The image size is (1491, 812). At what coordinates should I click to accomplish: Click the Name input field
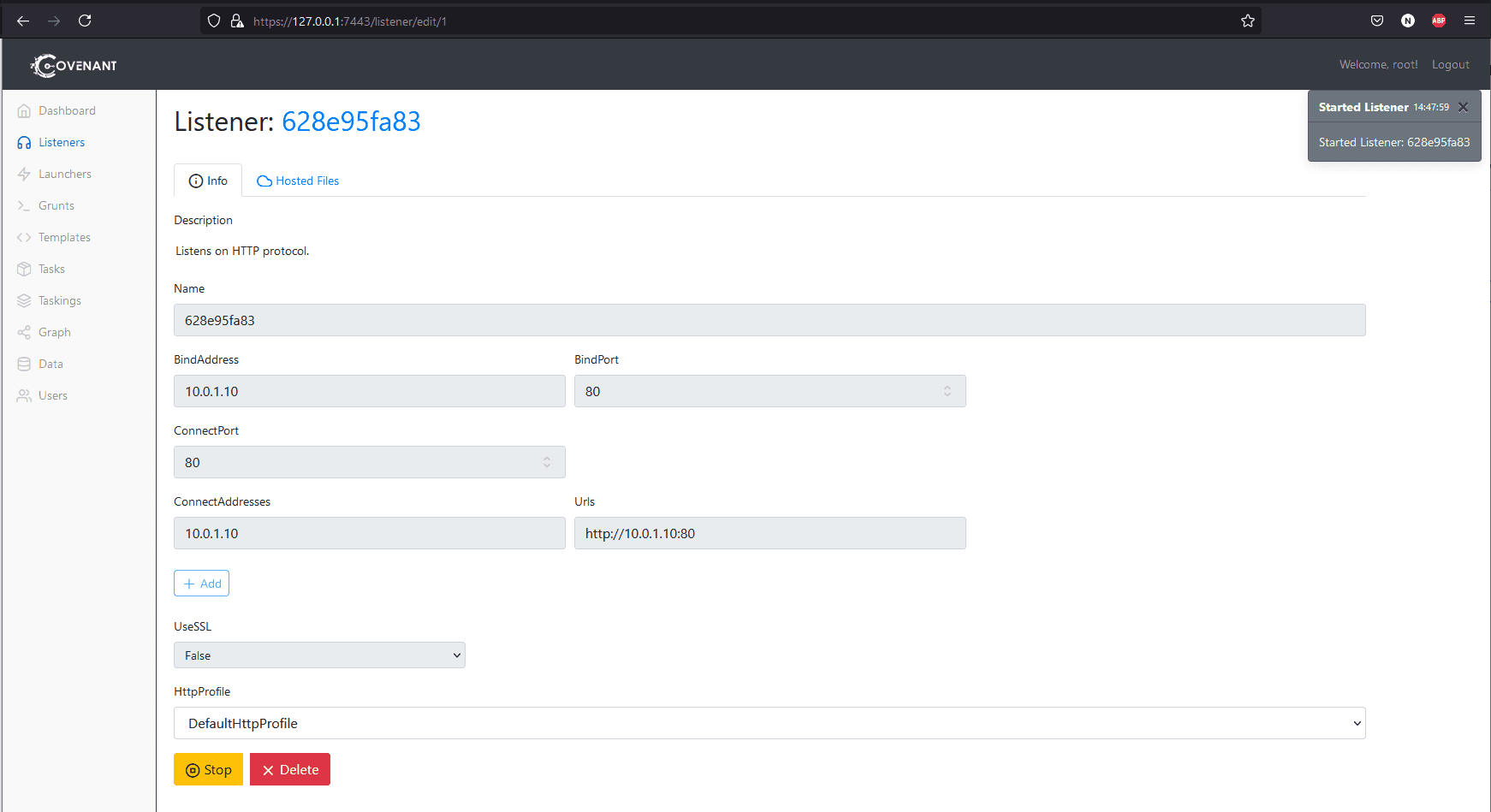coord(769,320)
